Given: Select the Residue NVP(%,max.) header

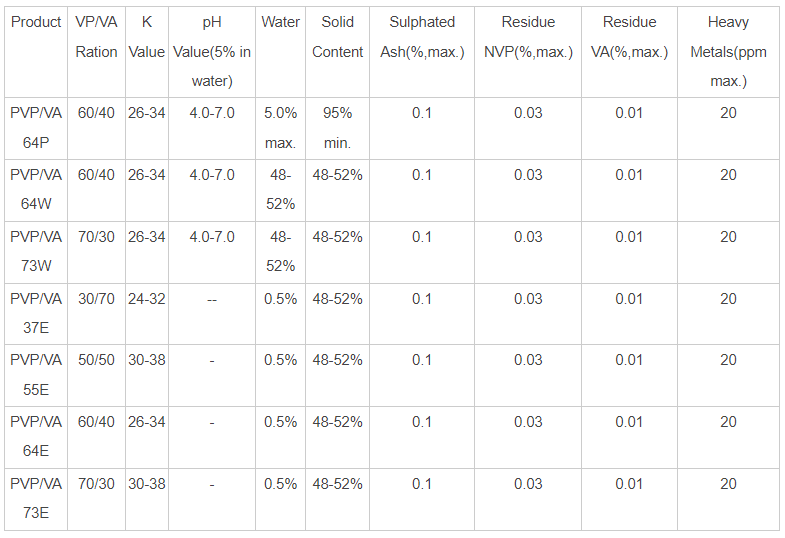Looking at the screenshot, I should point(528,37).
